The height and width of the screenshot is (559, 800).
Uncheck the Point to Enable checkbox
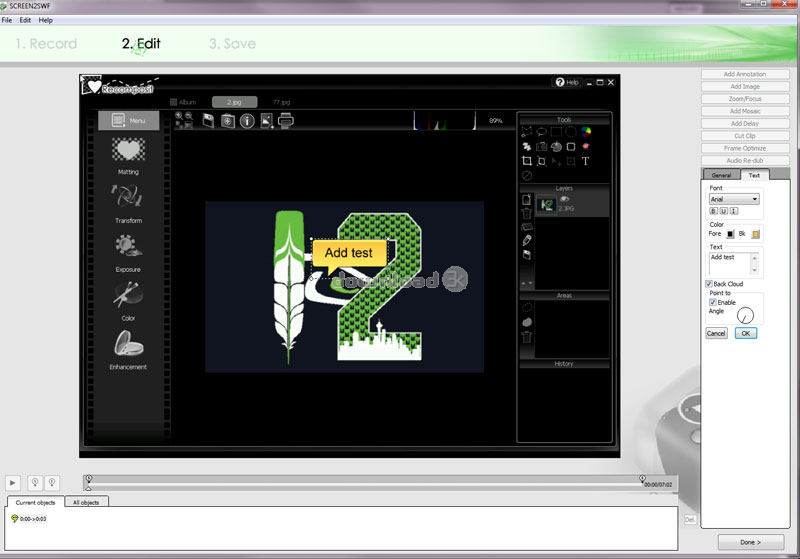pyautogui.click(x=712, y=302)
